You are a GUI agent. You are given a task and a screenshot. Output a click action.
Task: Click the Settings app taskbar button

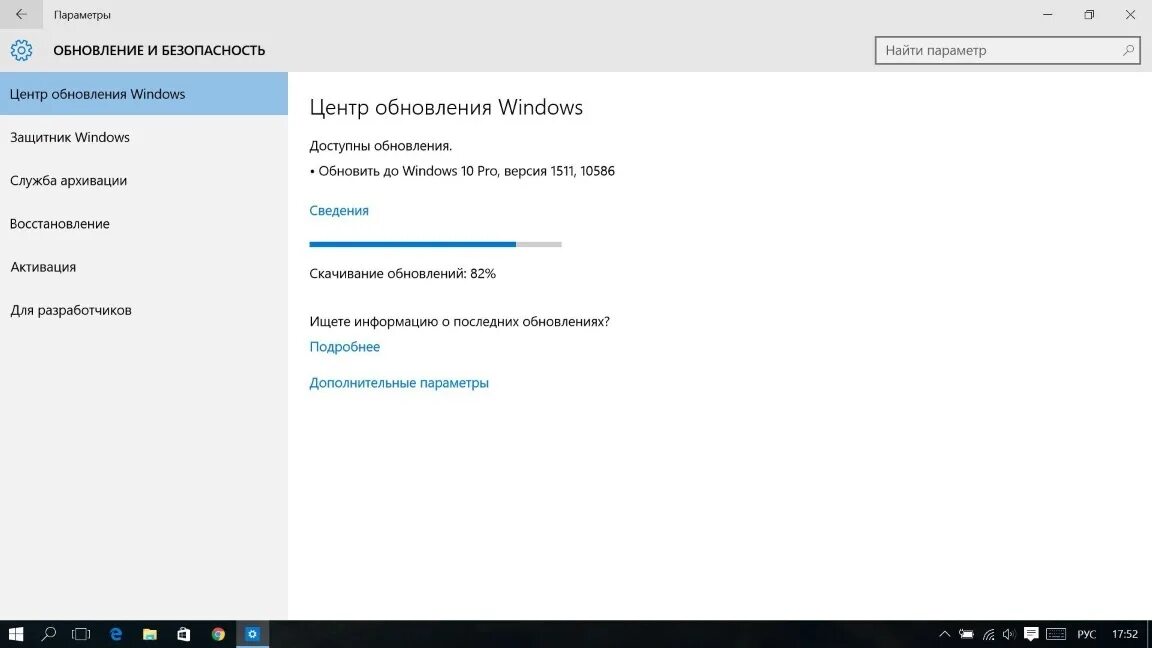[252, 634]
